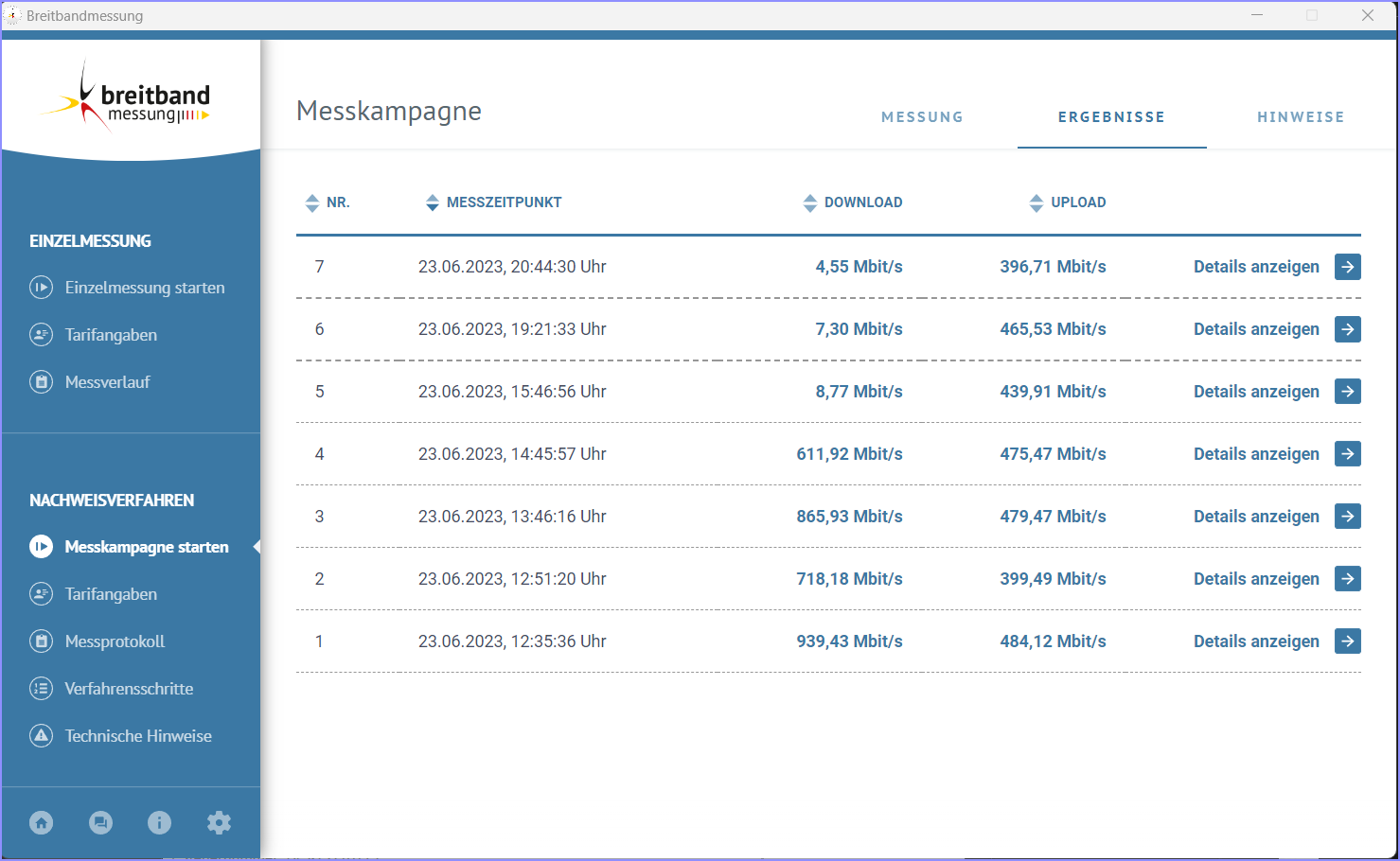Viewport: 1400px width, 861px height.
Task: Click the Tarifangaben icon under Nachweisverfahren
Action: point(41,594)
